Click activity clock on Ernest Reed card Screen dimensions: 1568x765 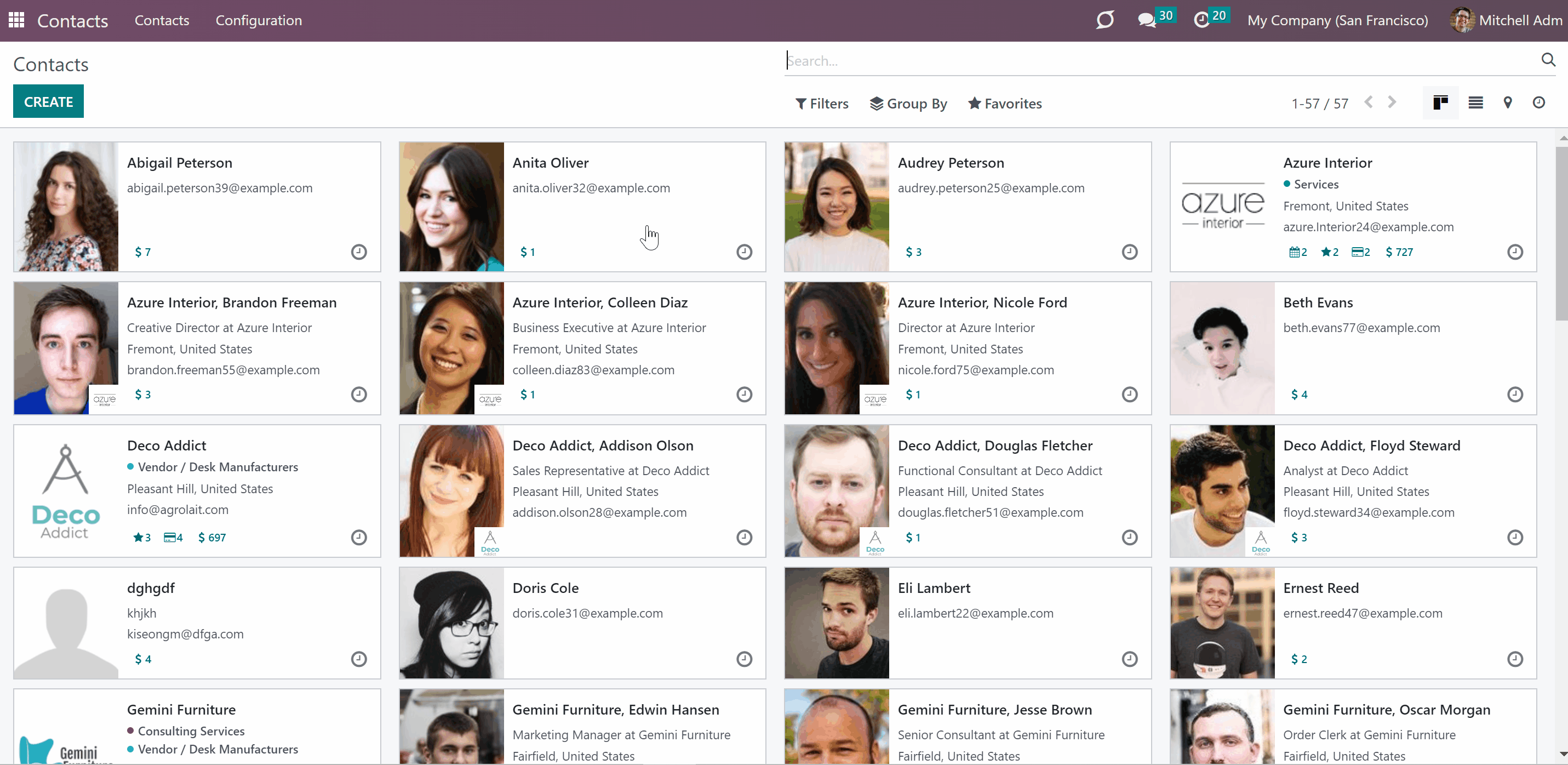pos(1515,659)
